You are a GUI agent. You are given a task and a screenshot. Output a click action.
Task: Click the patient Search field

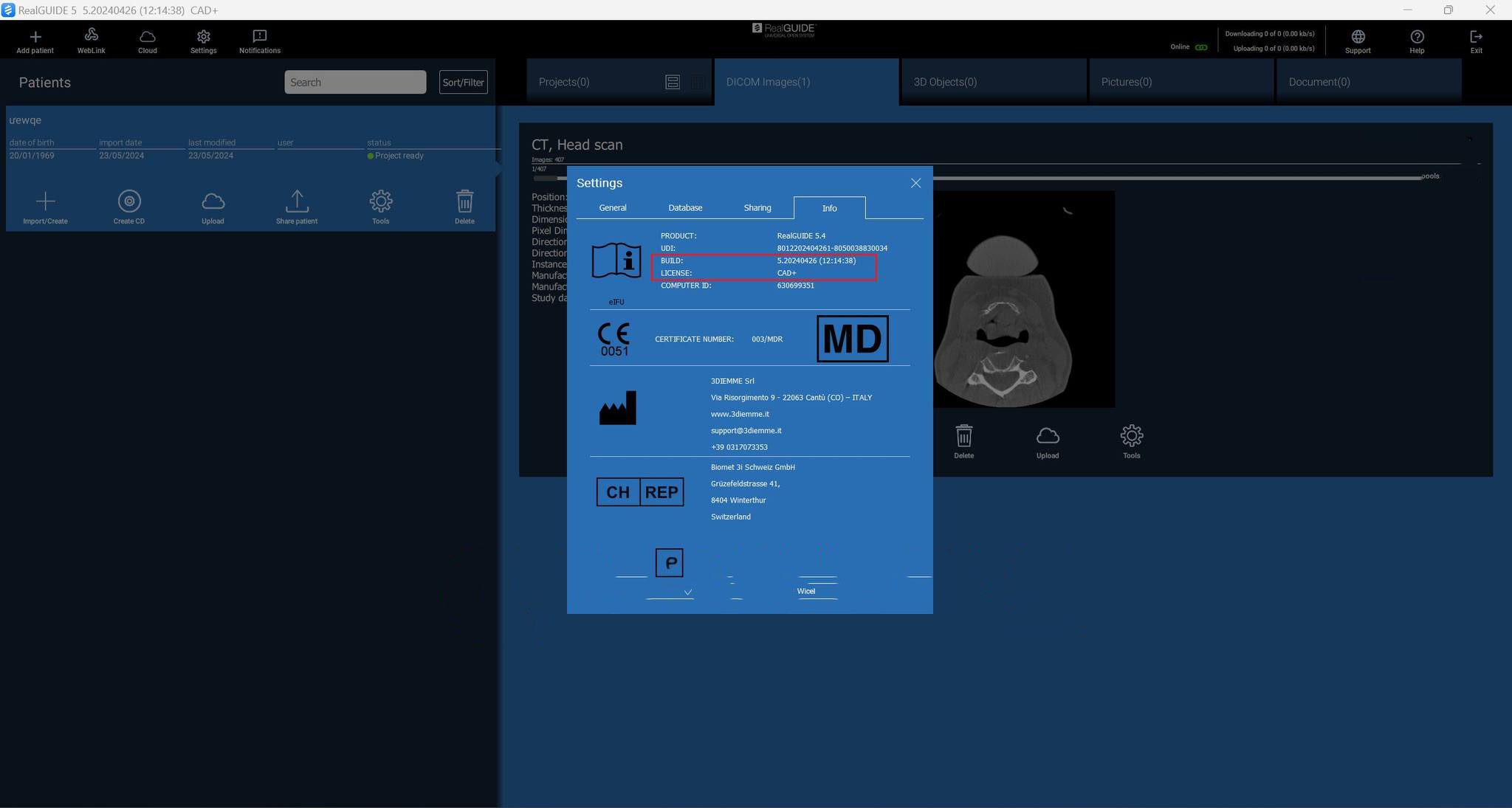click(x=355, y=82)
